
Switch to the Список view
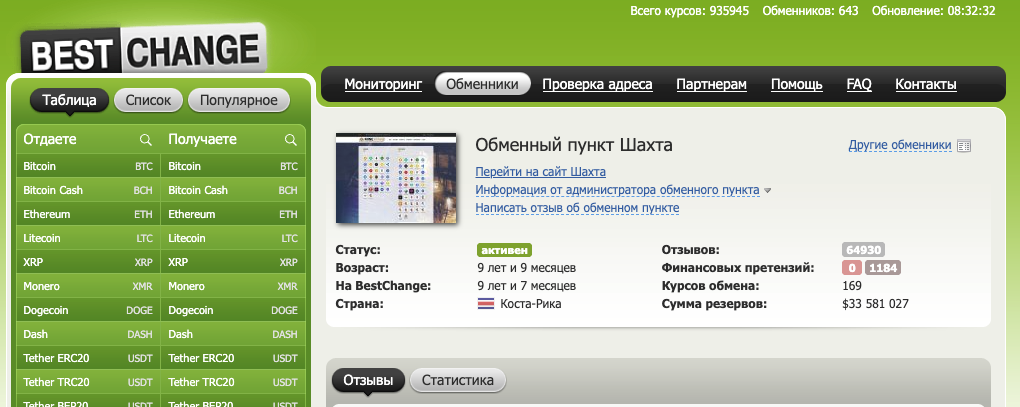[149, 100]
